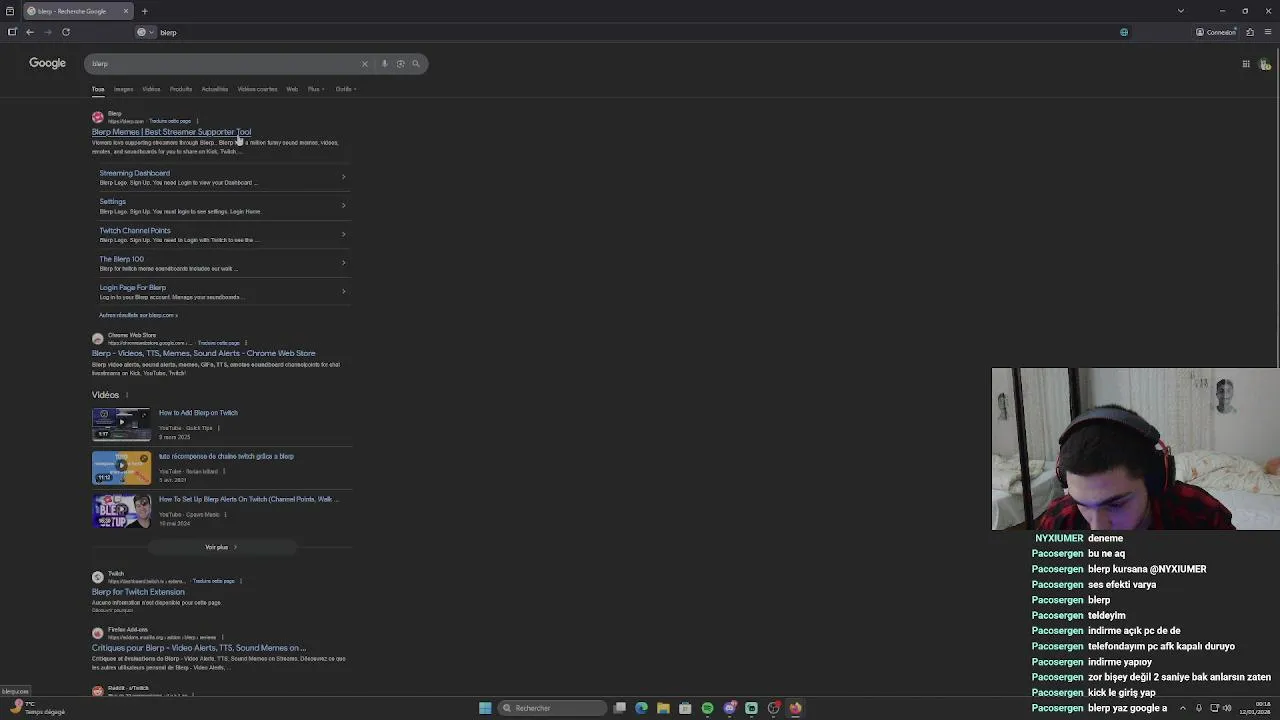
Task: Open File Explorer from taskbar
Action: click(x=663, y=708)
